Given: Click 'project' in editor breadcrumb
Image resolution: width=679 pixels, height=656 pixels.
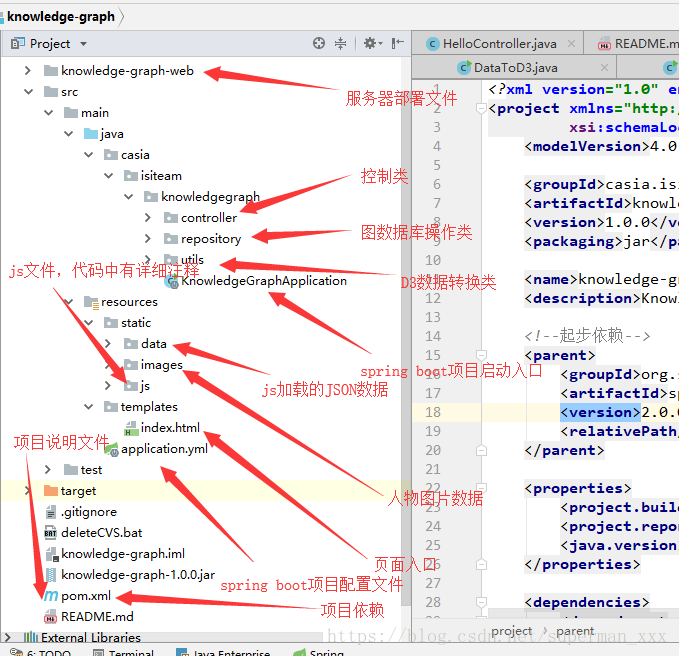Looking at the screenshot, I should click(x=511, y=631).
